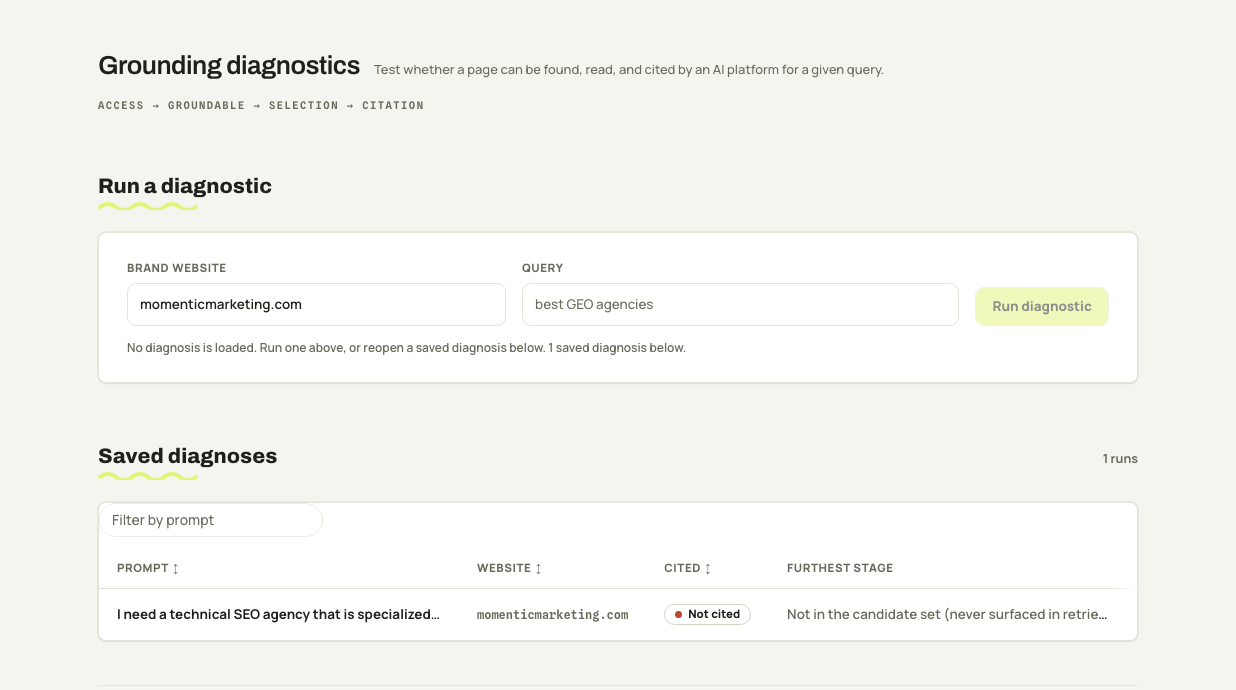The height and width of the screenshot is (690, 1236).
Task: Click the 'Not in the candidate set' stage text
Action: (947, 614)
